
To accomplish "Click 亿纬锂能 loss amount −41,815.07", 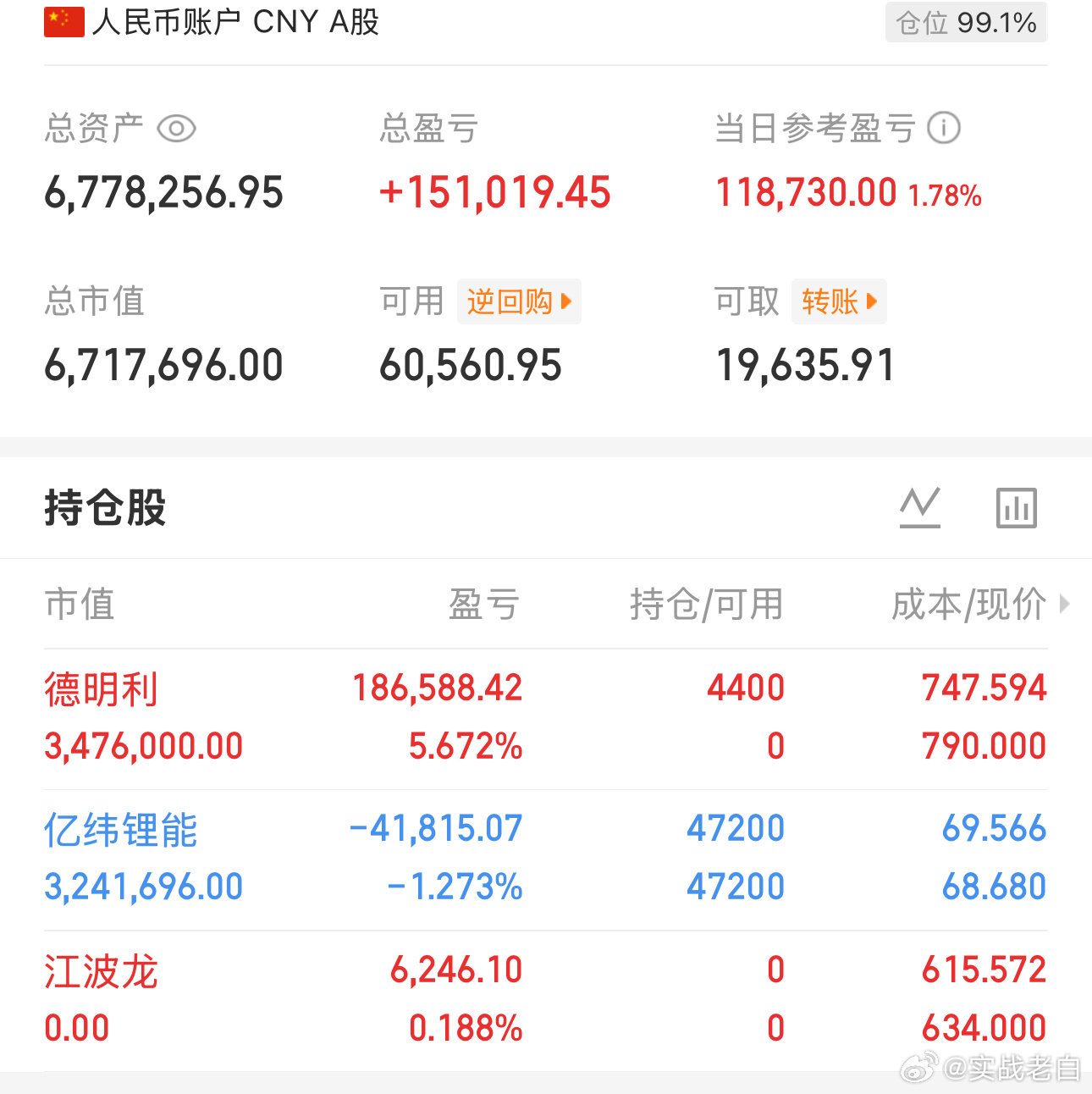I will click(436, 828).
